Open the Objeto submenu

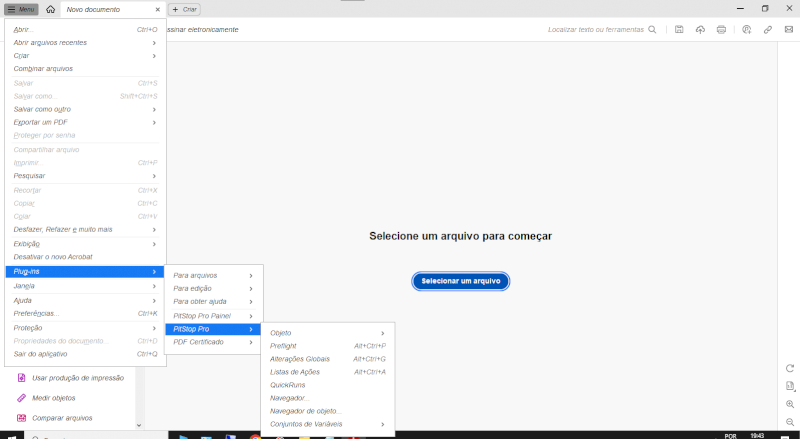[328, 333]
